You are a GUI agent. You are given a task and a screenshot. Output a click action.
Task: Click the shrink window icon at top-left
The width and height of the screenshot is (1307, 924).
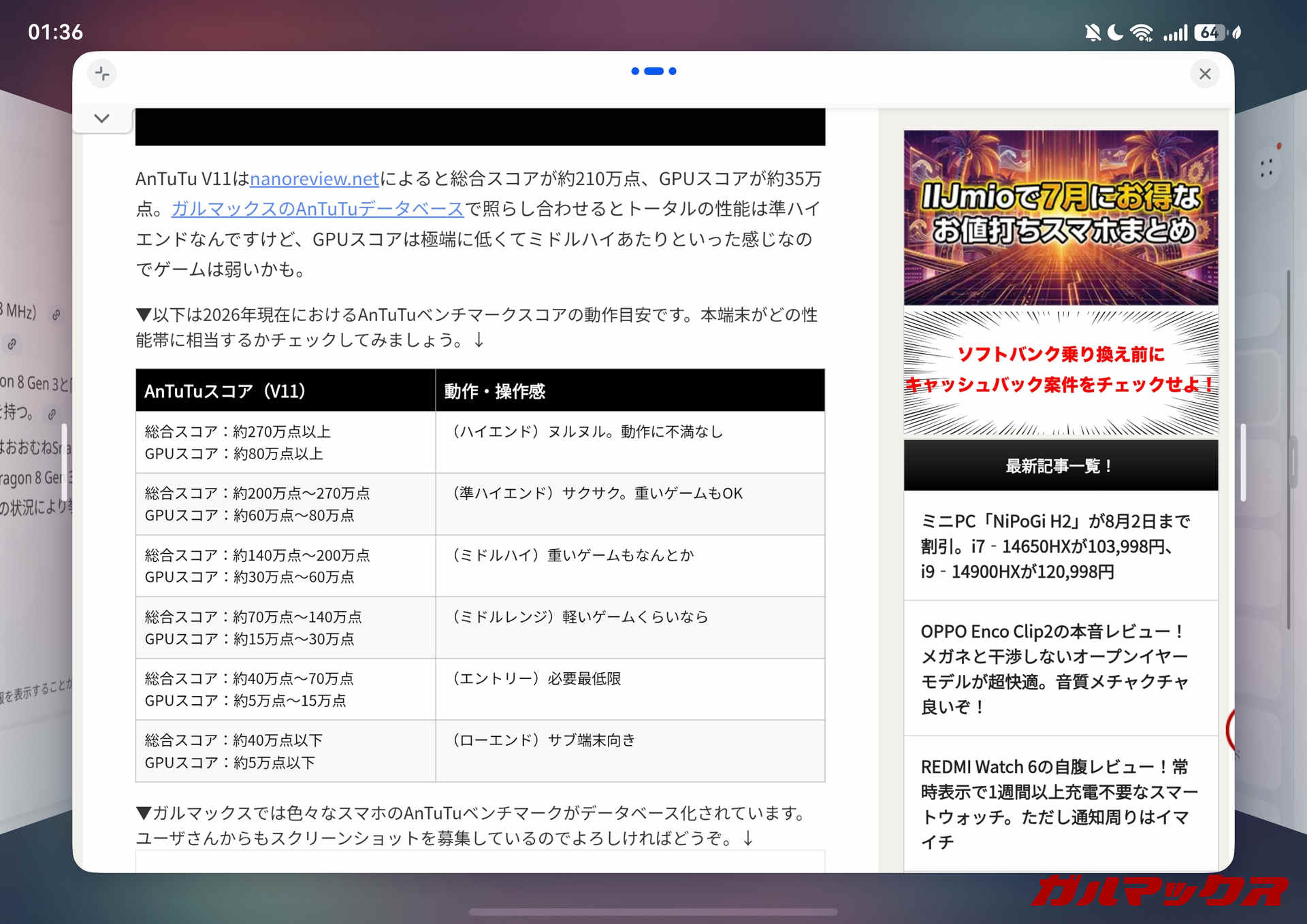coord(102,73)
